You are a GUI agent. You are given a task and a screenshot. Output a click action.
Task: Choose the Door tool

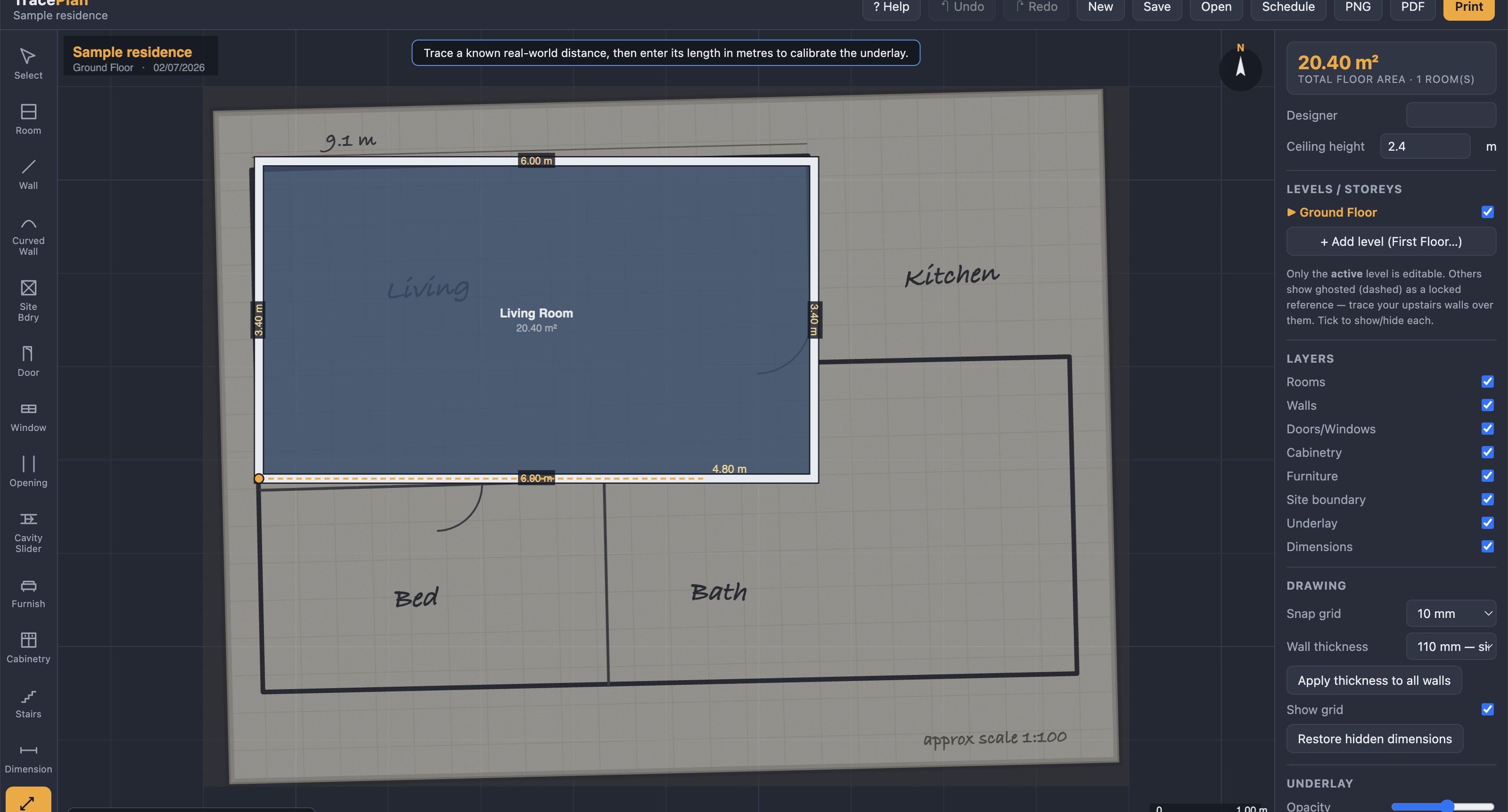28,361
